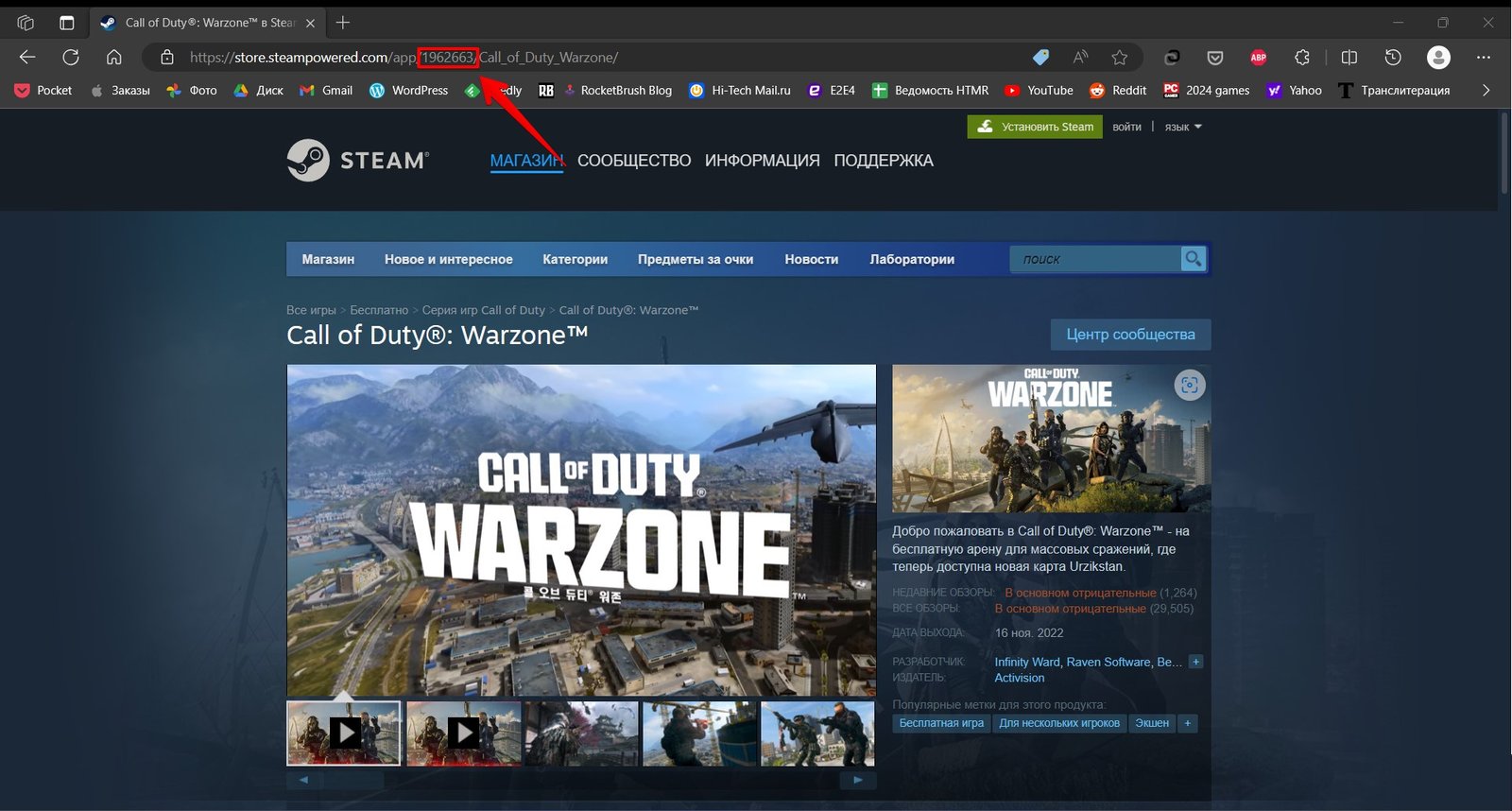Click the войти login link
The image size is (1512, 811).
pyautogui.click(x=1126, y=127)
